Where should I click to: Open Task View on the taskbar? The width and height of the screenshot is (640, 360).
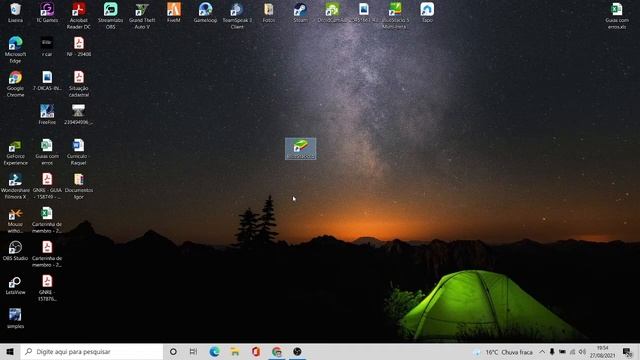[193, 351]
